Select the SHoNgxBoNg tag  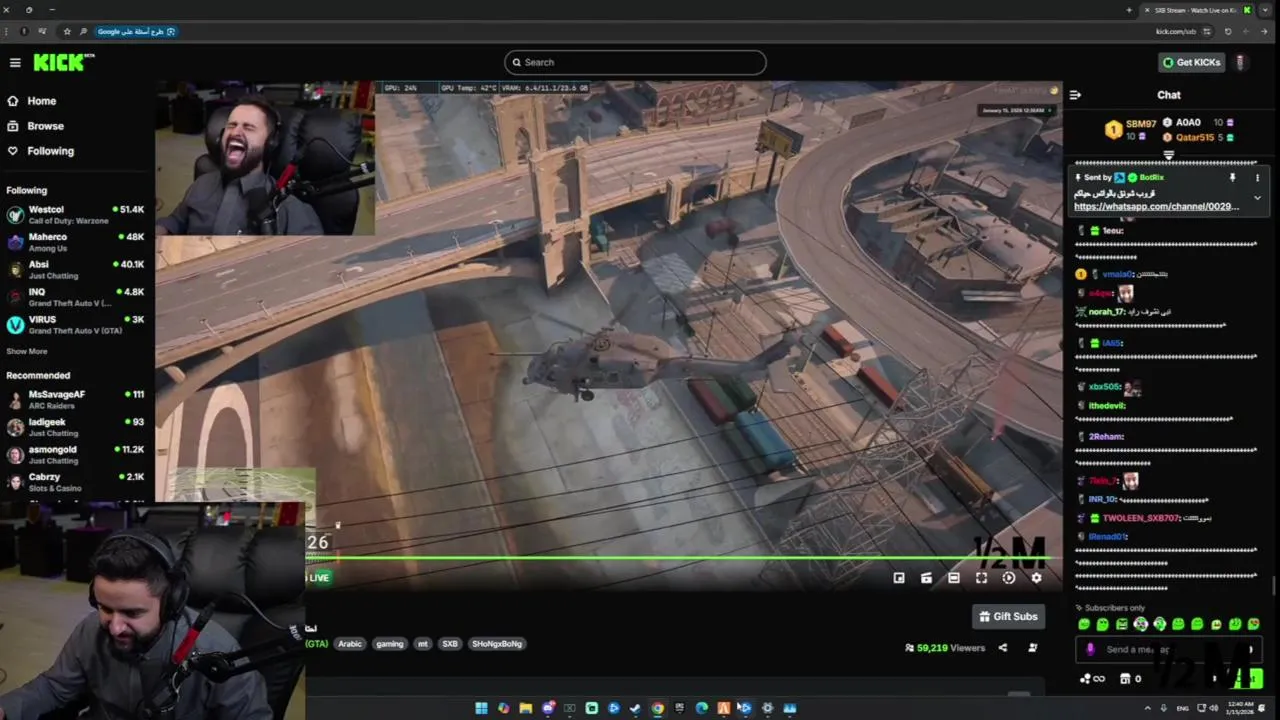click(x=497, y=644)
